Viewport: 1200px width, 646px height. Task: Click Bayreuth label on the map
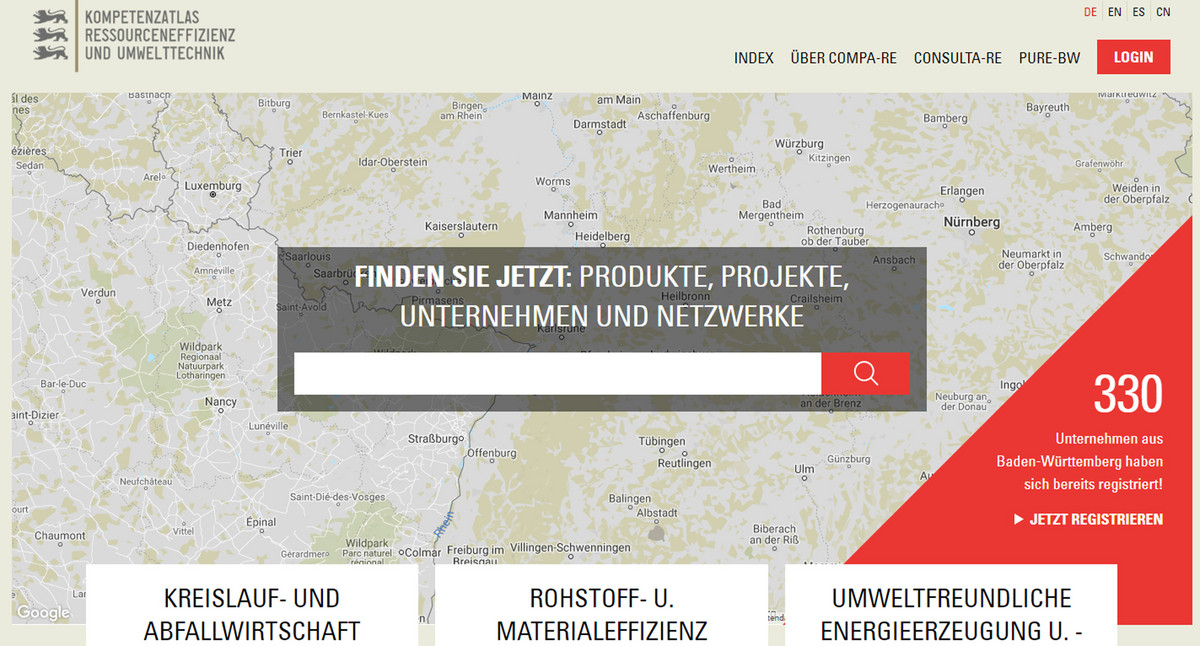[1048, 107]
